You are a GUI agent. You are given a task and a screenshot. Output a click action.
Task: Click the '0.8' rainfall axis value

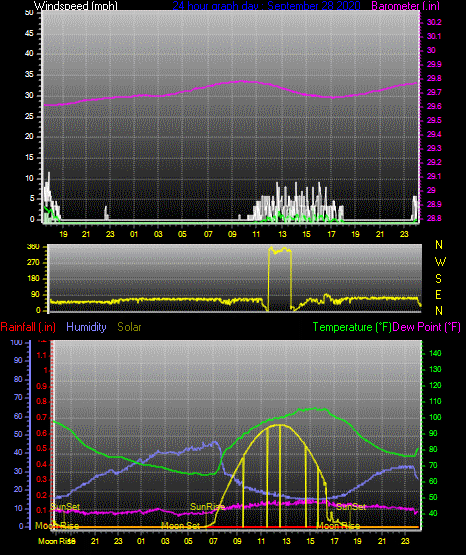coord(42,401)
